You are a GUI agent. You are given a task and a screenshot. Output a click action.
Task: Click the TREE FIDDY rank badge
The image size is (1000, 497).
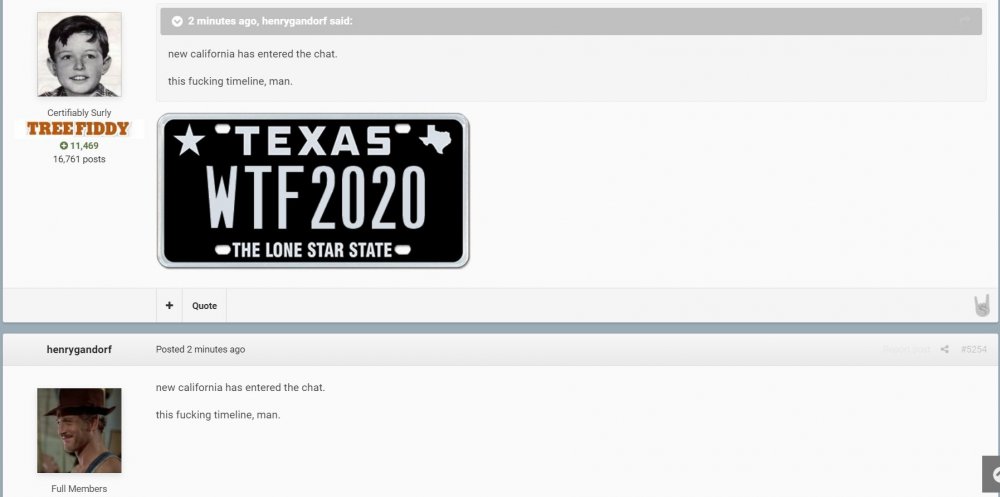[x=78, y=129]
